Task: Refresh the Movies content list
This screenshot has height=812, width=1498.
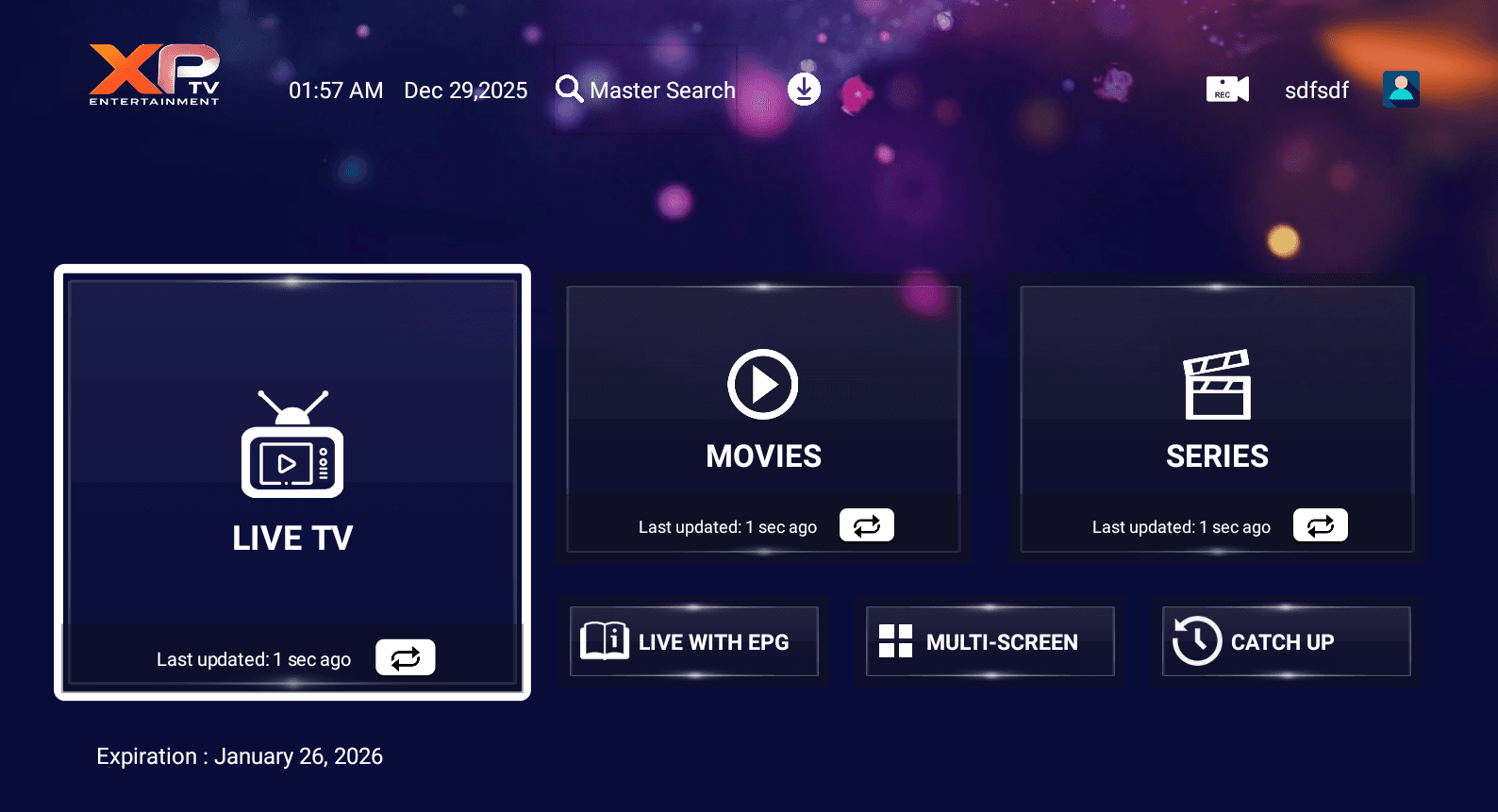Action: 867,525
